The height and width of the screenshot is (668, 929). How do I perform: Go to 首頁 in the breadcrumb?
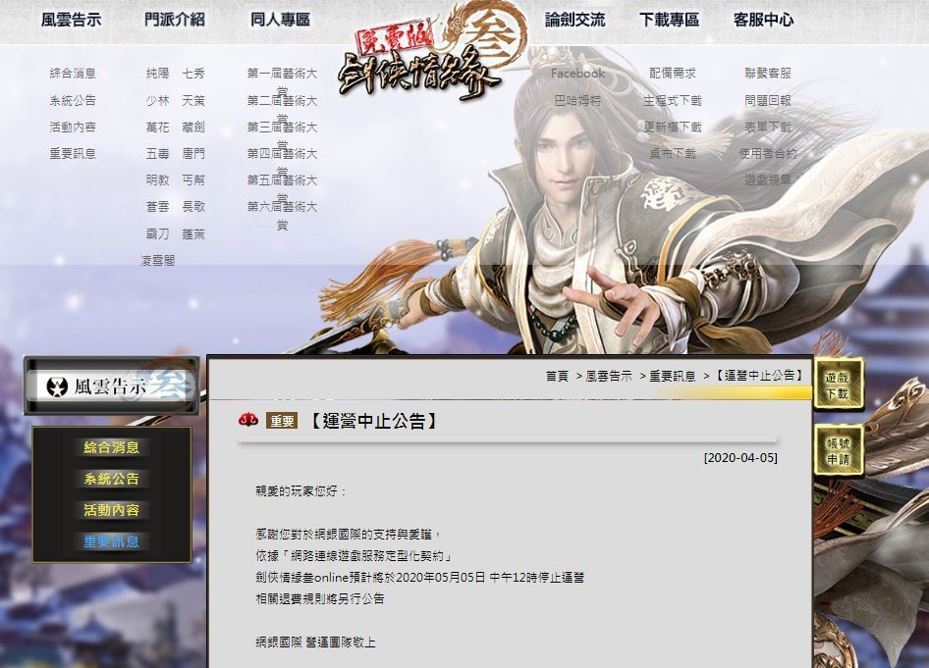557,376
